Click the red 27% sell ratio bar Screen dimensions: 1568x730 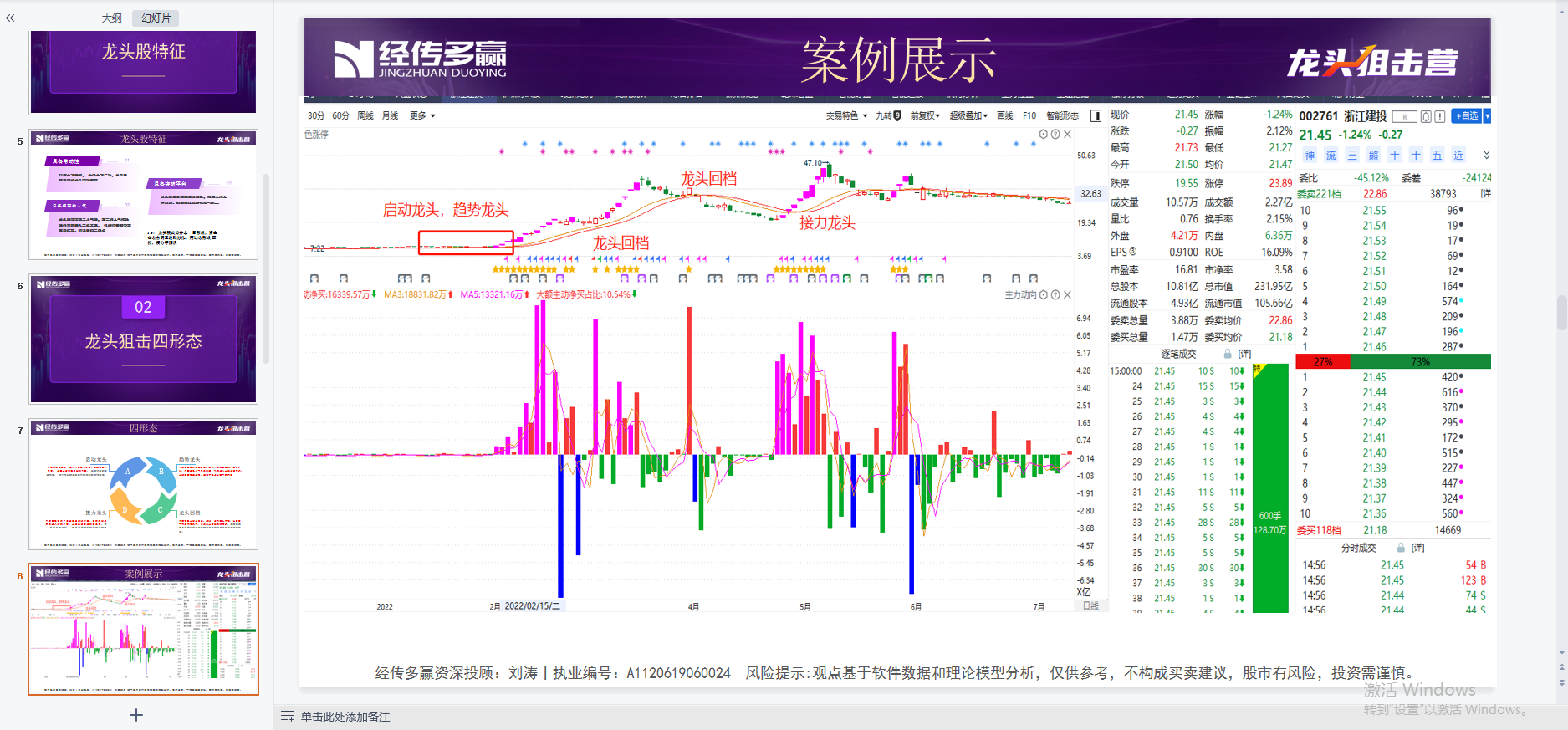click(x=1323, y=362)
